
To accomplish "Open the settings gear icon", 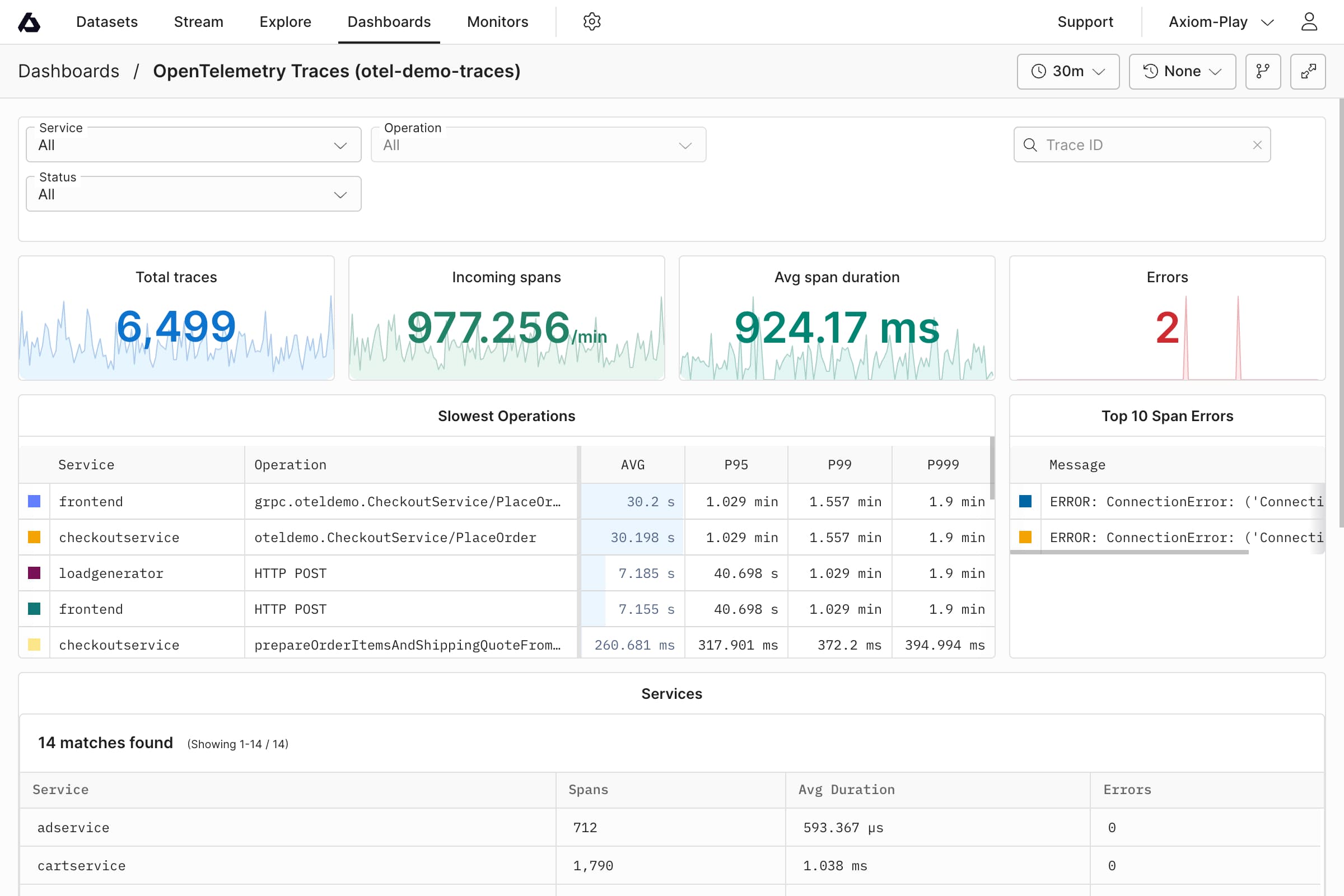I will click(591, 22).
